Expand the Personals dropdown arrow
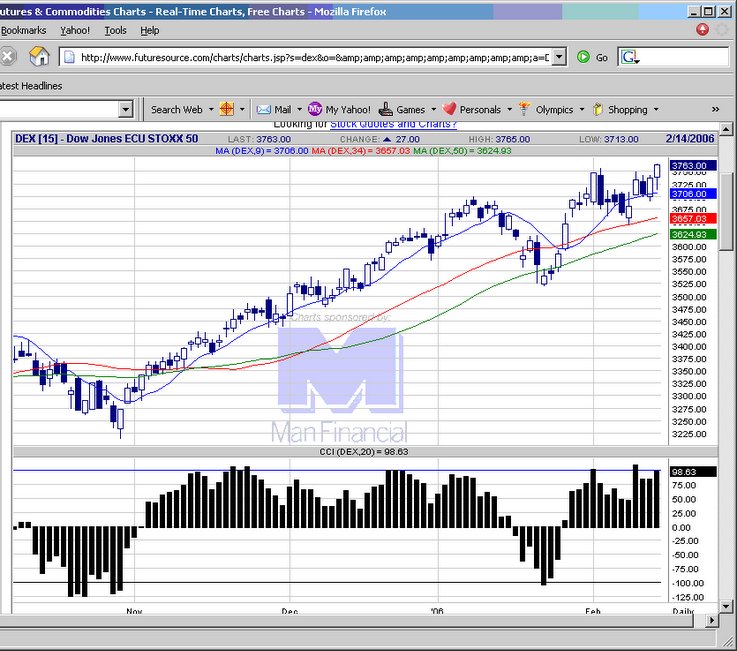Image resolution: width=737 pixels, height=651 pixels. (510, 110)
